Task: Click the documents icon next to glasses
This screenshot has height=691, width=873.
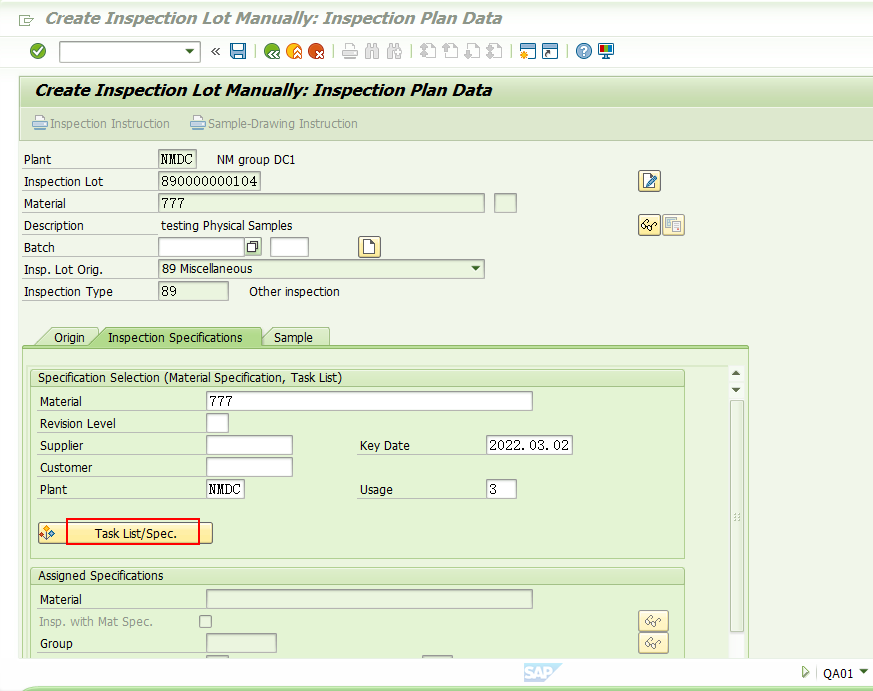Action: tap(673, 225)
